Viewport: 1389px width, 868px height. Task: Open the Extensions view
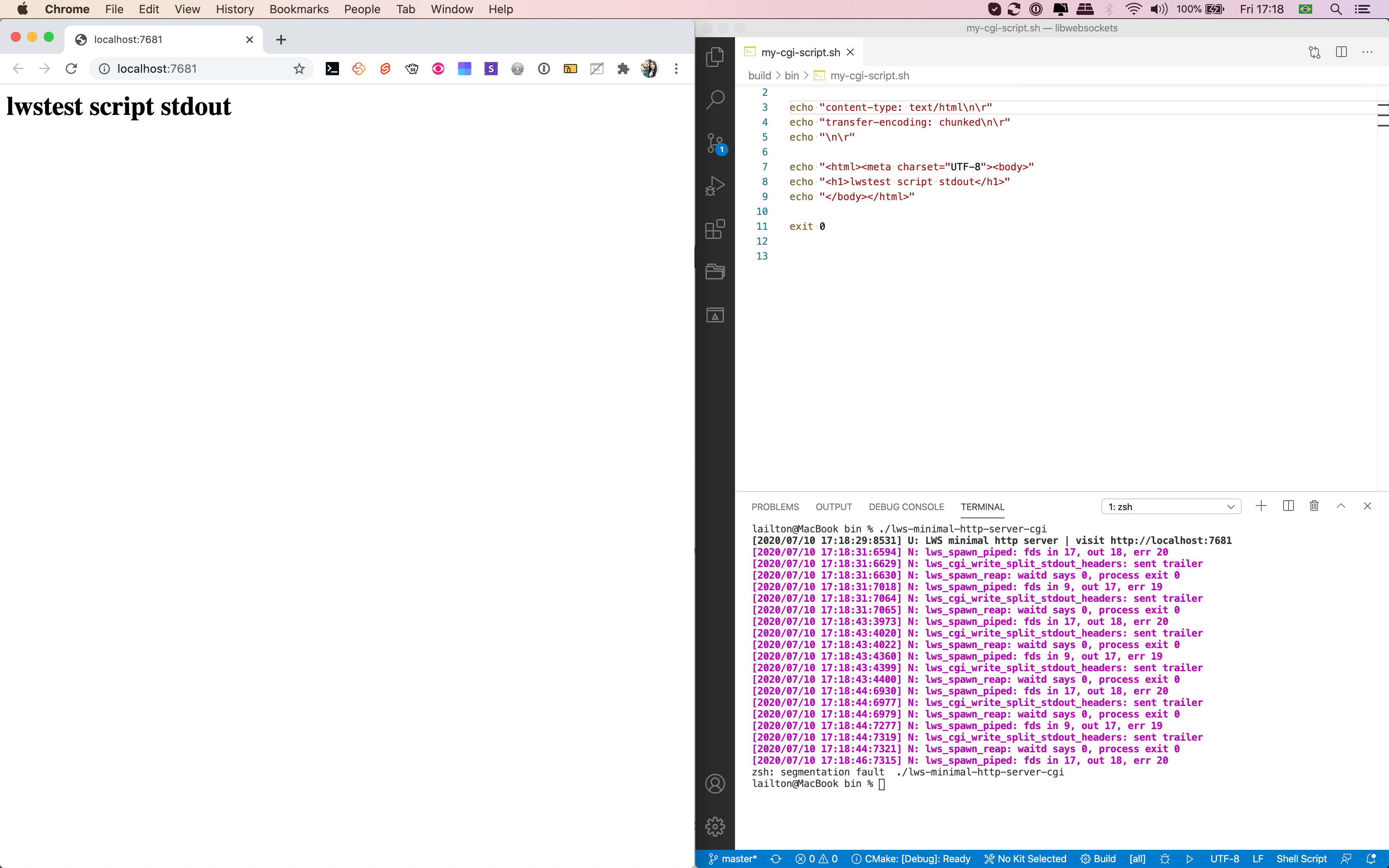(x=715, y=229)
